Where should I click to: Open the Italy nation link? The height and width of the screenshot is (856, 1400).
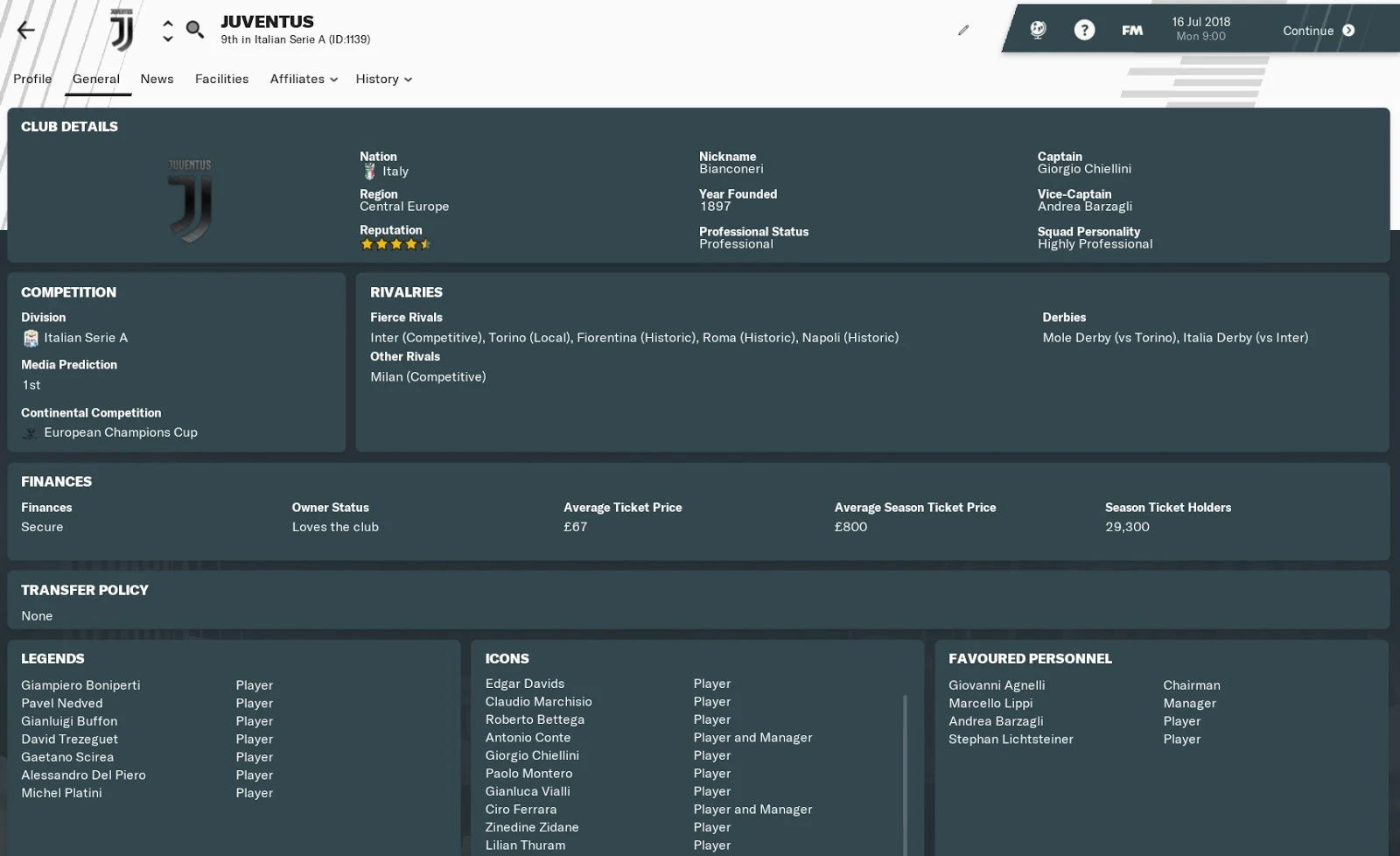click(x=395, y=172)
